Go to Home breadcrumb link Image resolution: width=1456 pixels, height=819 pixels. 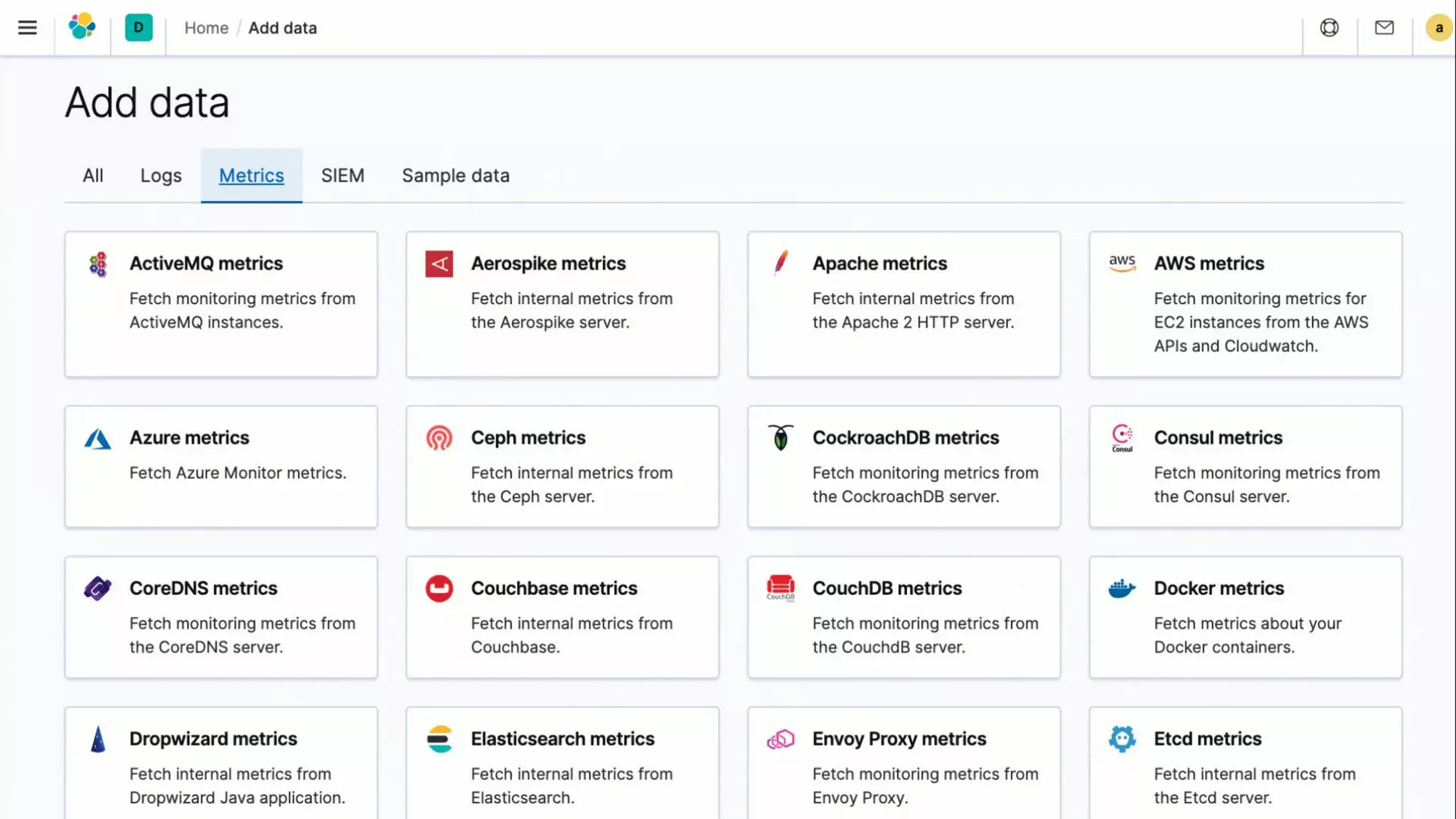pos(206,28)
